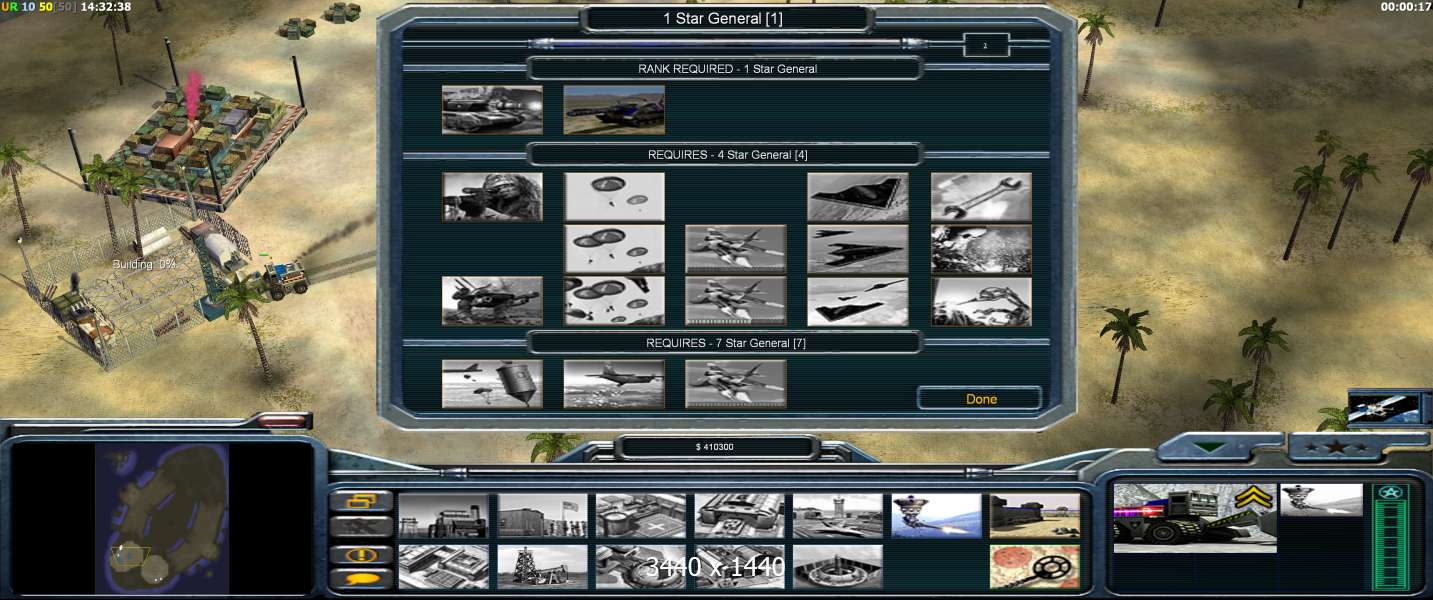The width and height of the screenshot is (1433, 600).
Task: Select the first Paradrop level icon
Action: tap(614, 197)
